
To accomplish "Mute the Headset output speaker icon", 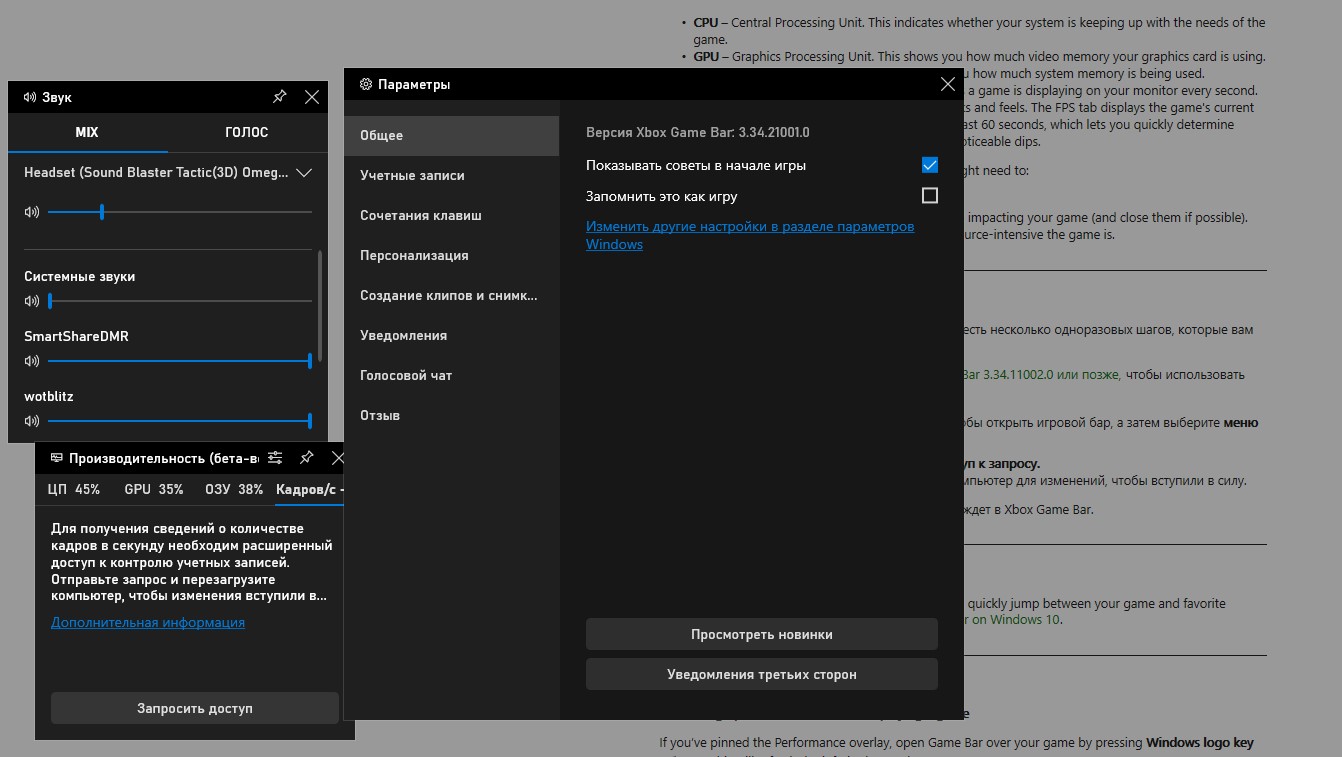I will [x=32, y=212].
